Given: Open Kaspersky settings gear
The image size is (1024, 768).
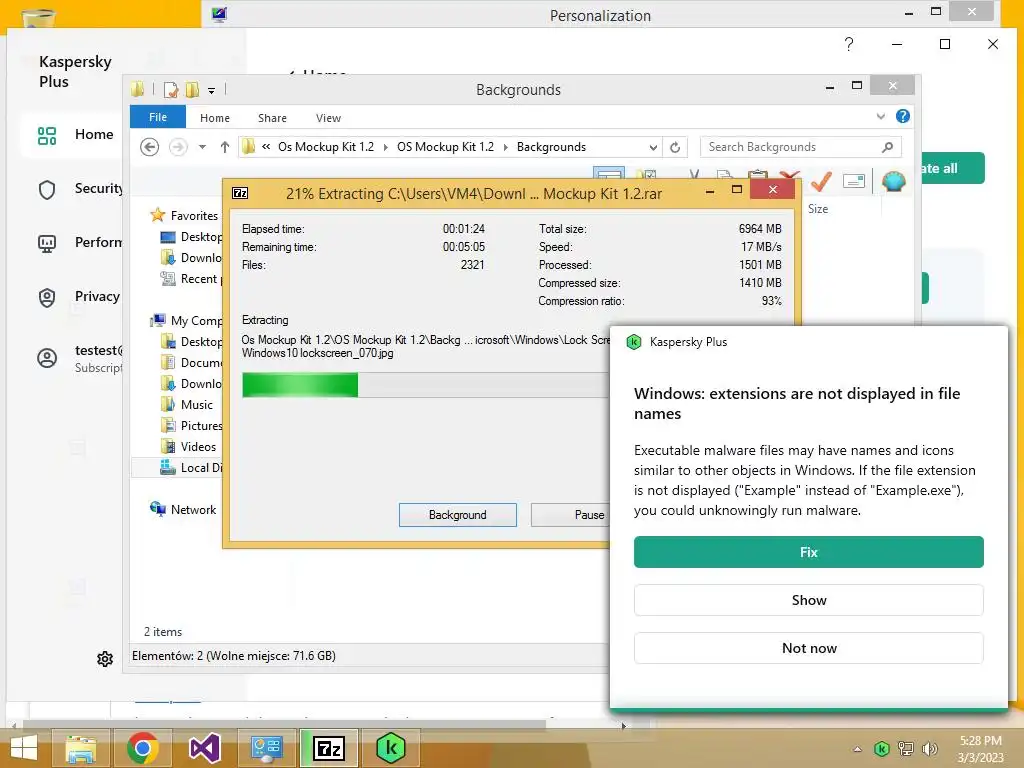Looking at the screenshot, I should 104,659.
